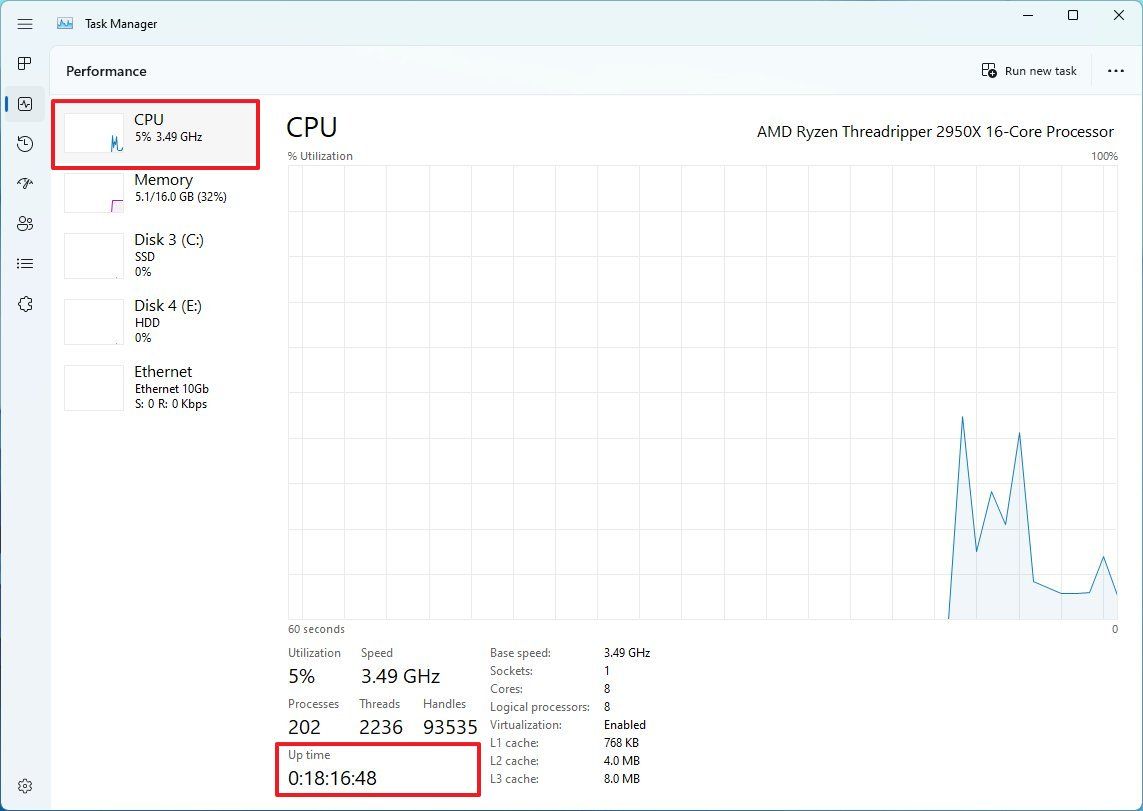Open the three-dot more options menu

[x=1115, y=71]
